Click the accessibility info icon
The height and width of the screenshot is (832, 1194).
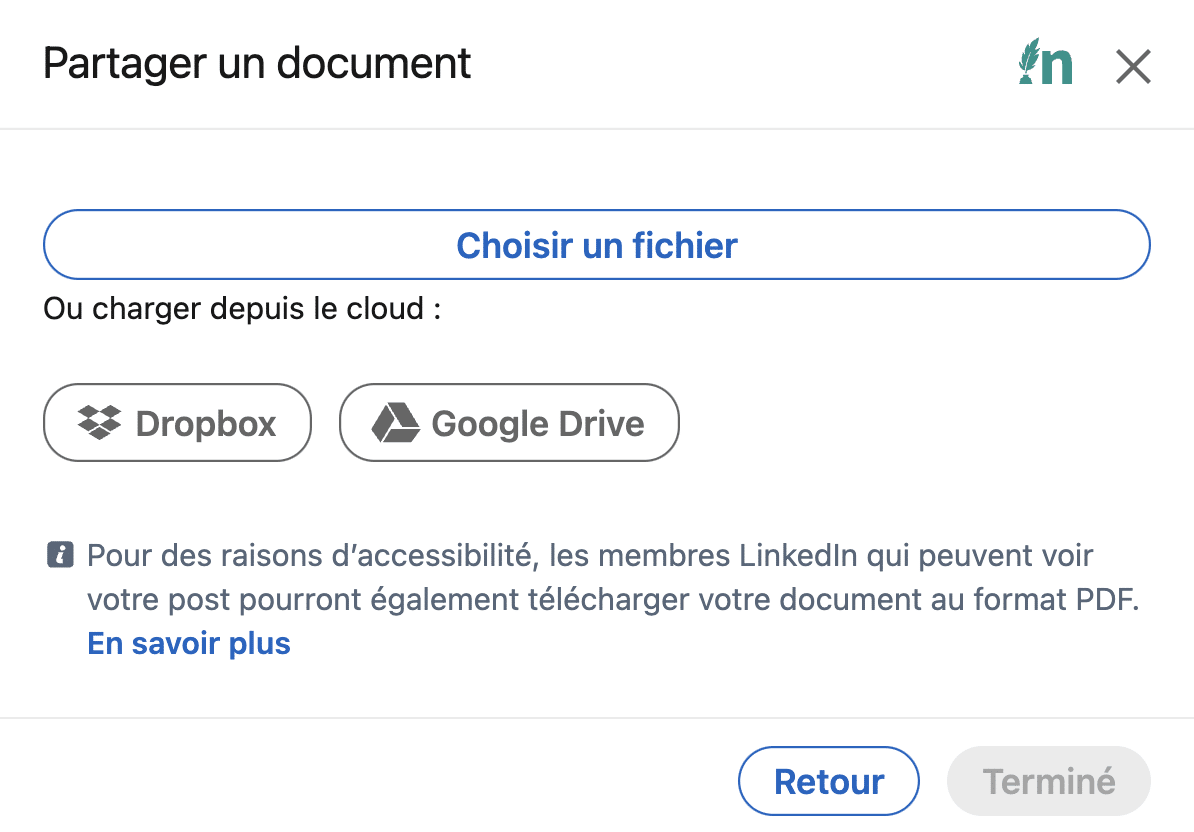(61, 555)
